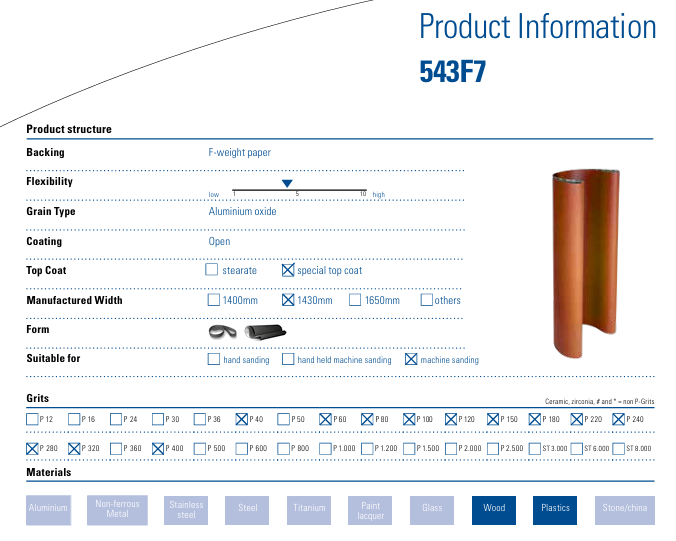This screenshot has height=541, width=676.
Task: Click the highlighted Plastics tile
Action: (555, 510)
